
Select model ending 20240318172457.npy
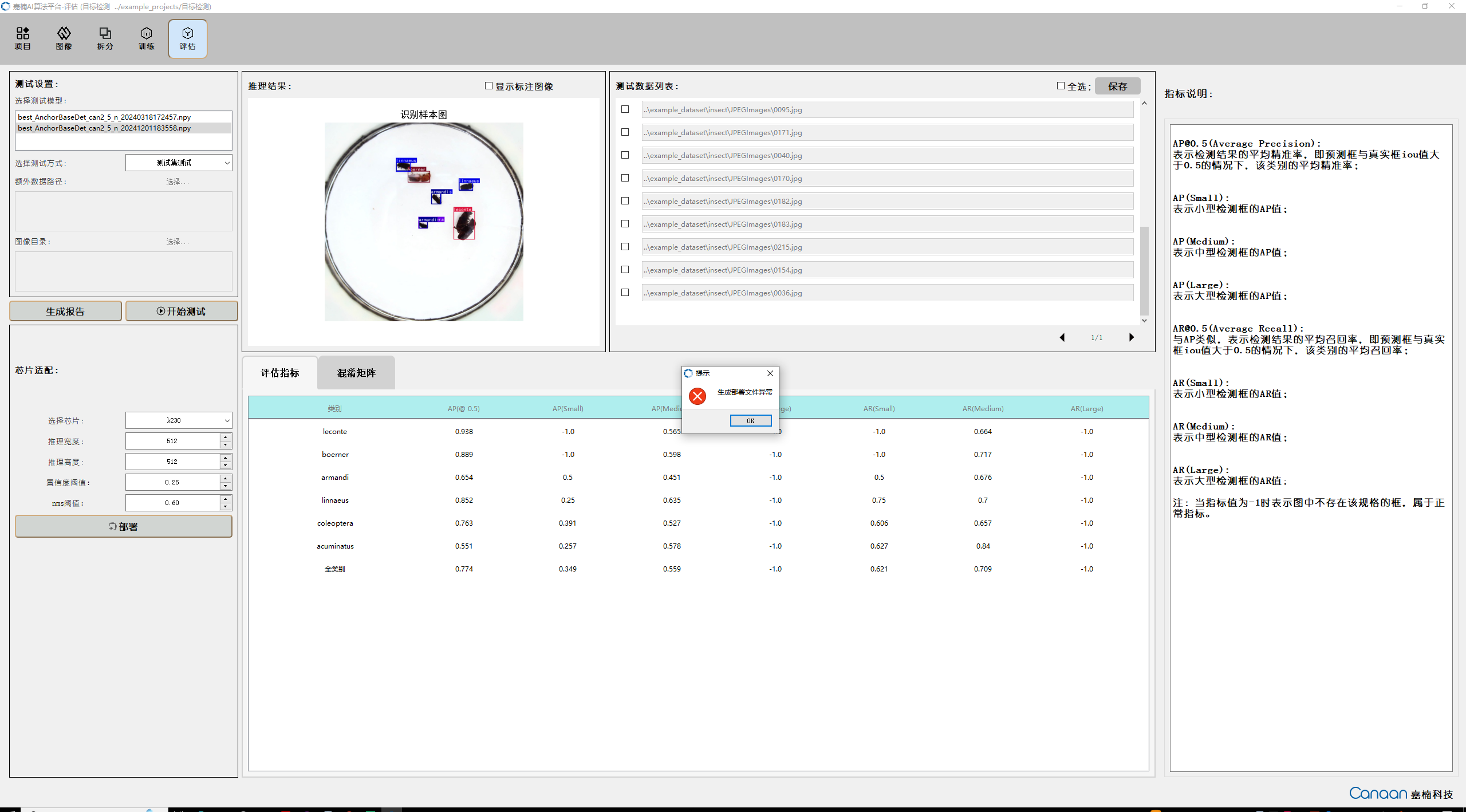pyautogui.click(x=104, y=117)
